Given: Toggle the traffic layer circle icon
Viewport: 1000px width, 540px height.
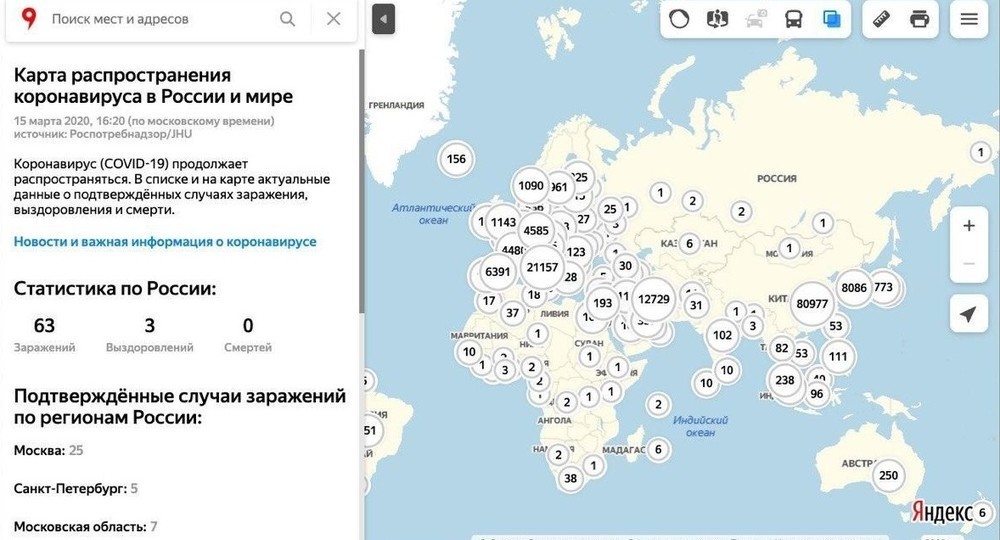Looking at the screenshot, I should [679, 19].
